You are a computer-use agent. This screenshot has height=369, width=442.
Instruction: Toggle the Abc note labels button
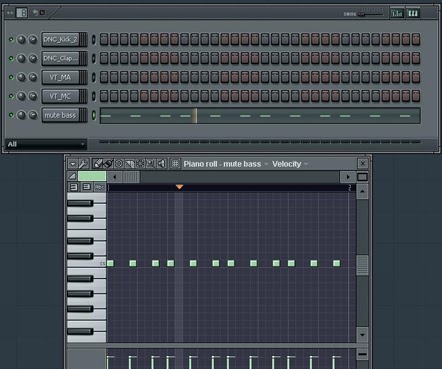(x=99, y=187)
